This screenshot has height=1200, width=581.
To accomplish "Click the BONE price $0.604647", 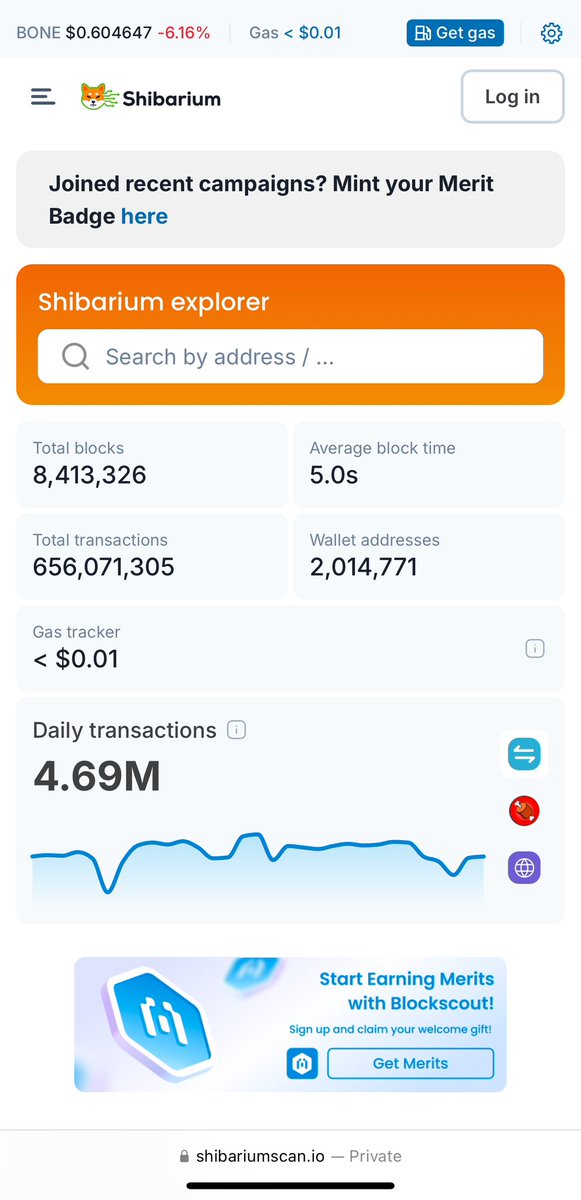I will coord(109,33).
